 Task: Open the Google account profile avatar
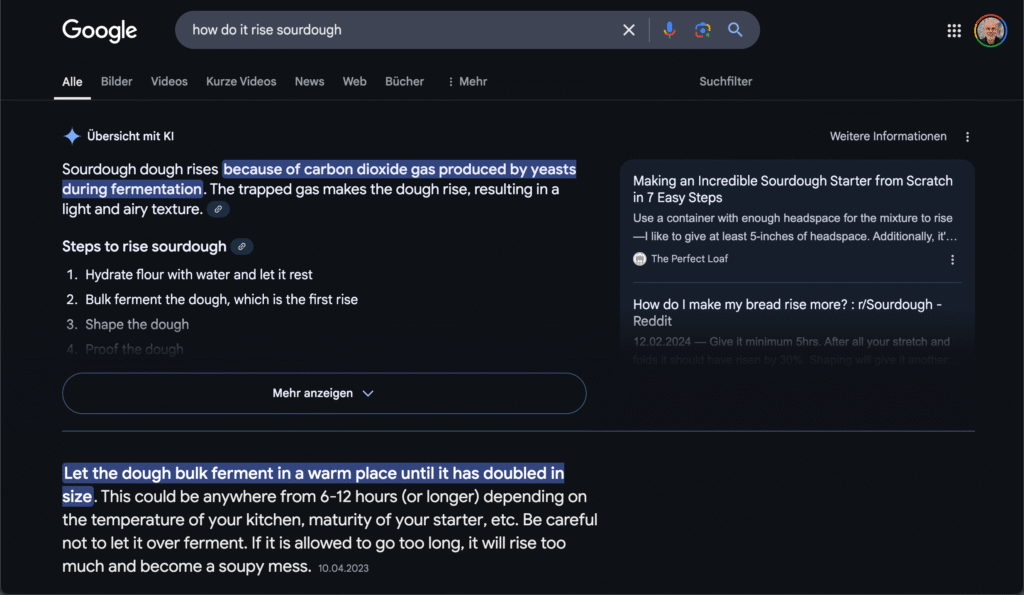click(x=990, y=31)
